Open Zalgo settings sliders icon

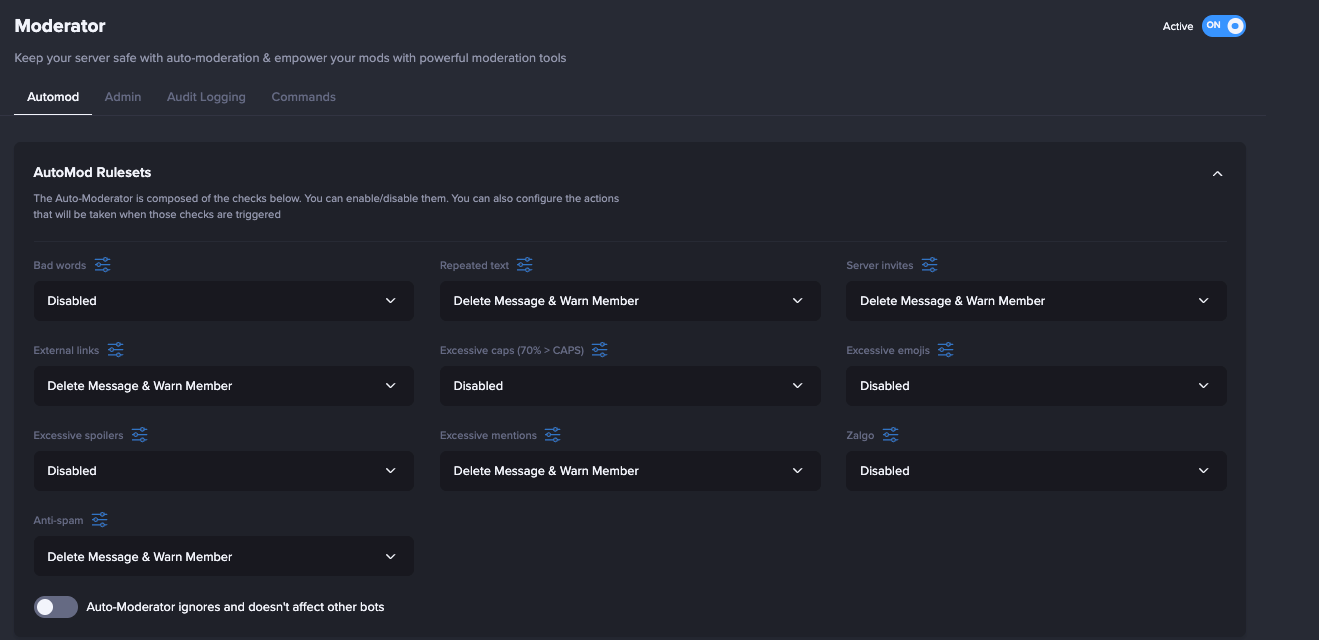(891, 435)
